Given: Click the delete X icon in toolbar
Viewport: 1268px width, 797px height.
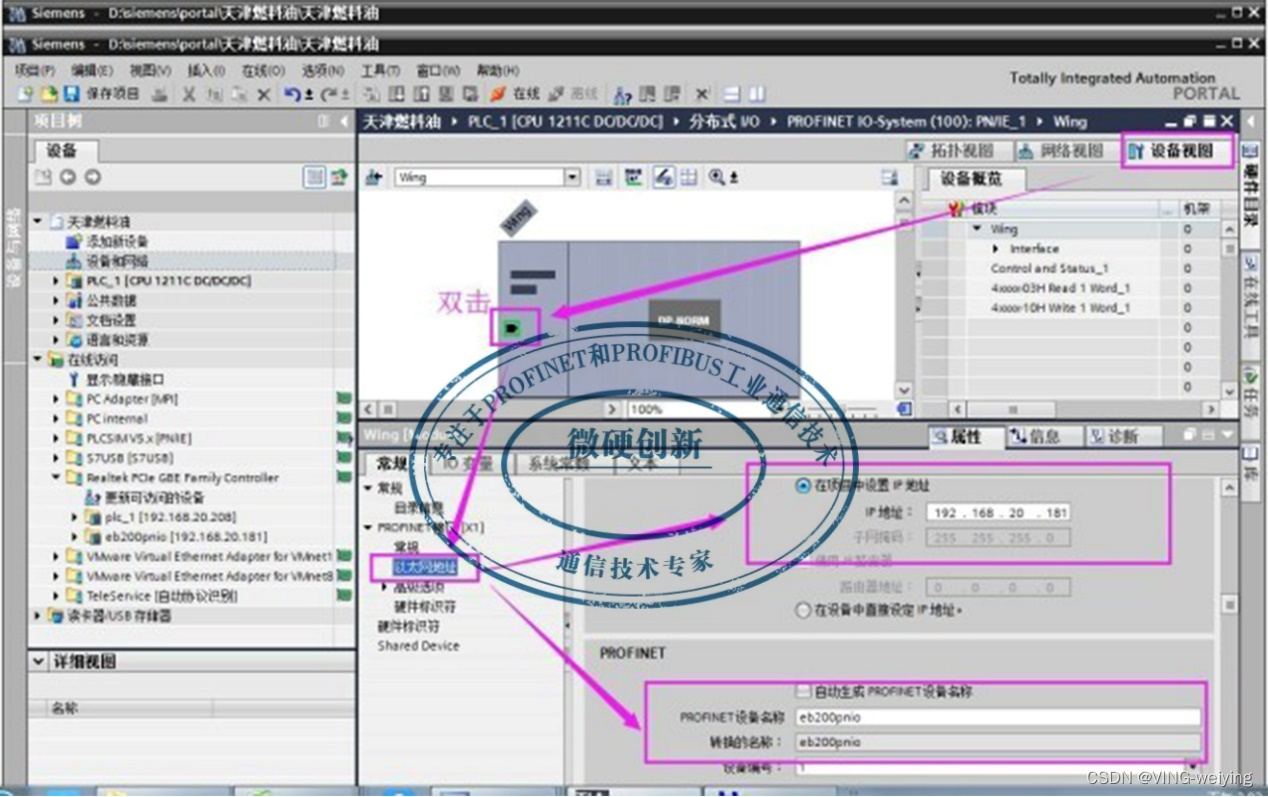Looking at the screenshot, I should [x=264, y=94].
